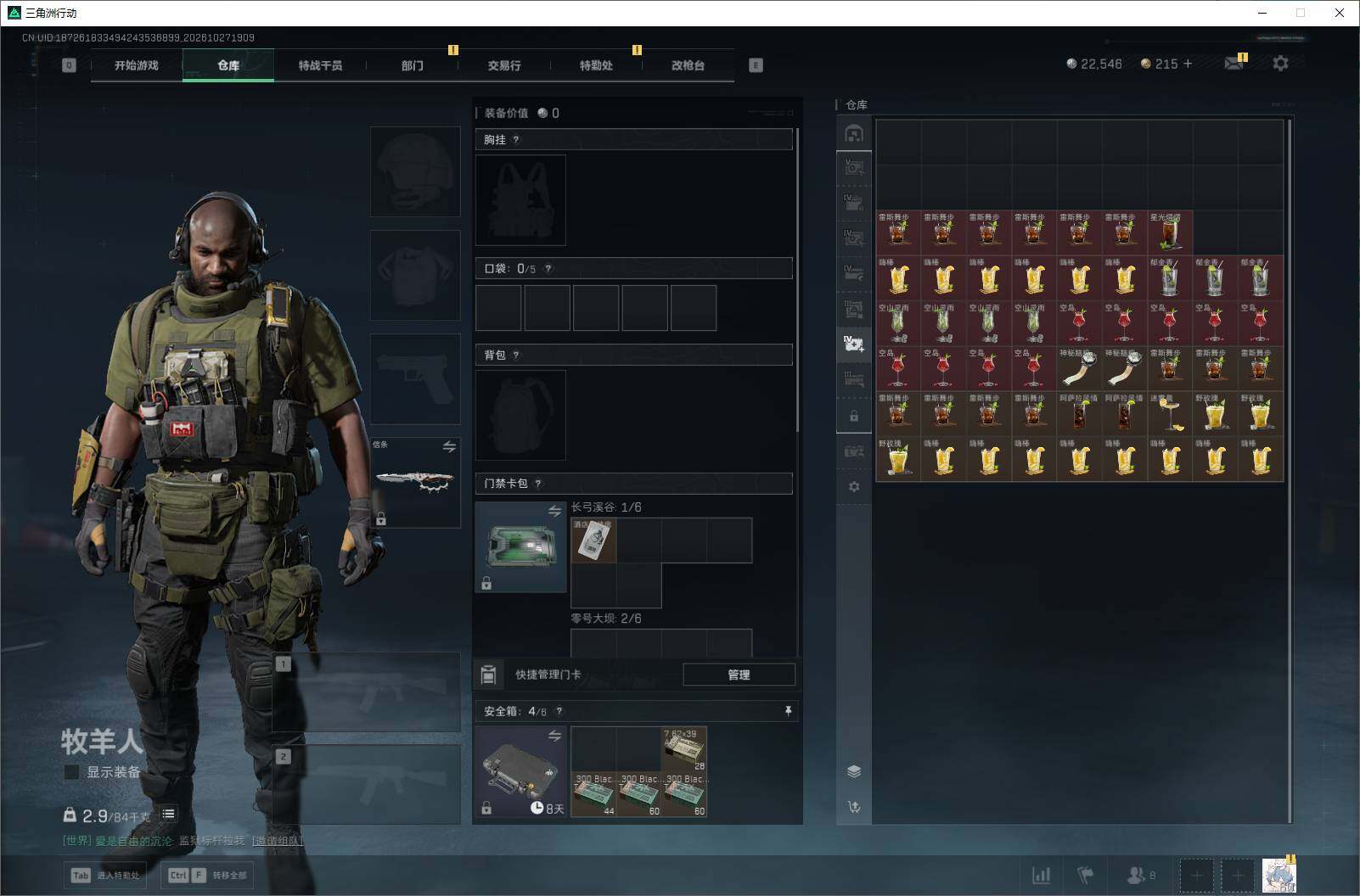The height and width of the screenshot is (896, 1360).
Task: Show help for 胸挂 question mark
Action: 515,140
